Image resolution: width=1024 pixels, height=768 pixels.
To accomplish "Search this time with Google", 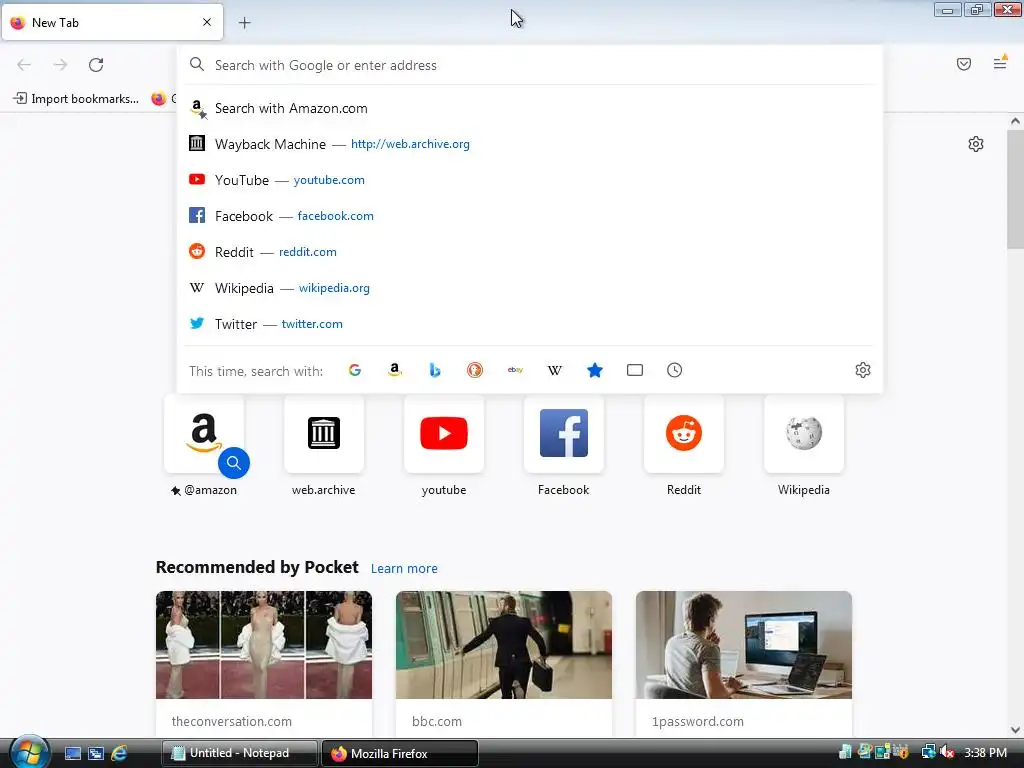I will coord(355,370).
